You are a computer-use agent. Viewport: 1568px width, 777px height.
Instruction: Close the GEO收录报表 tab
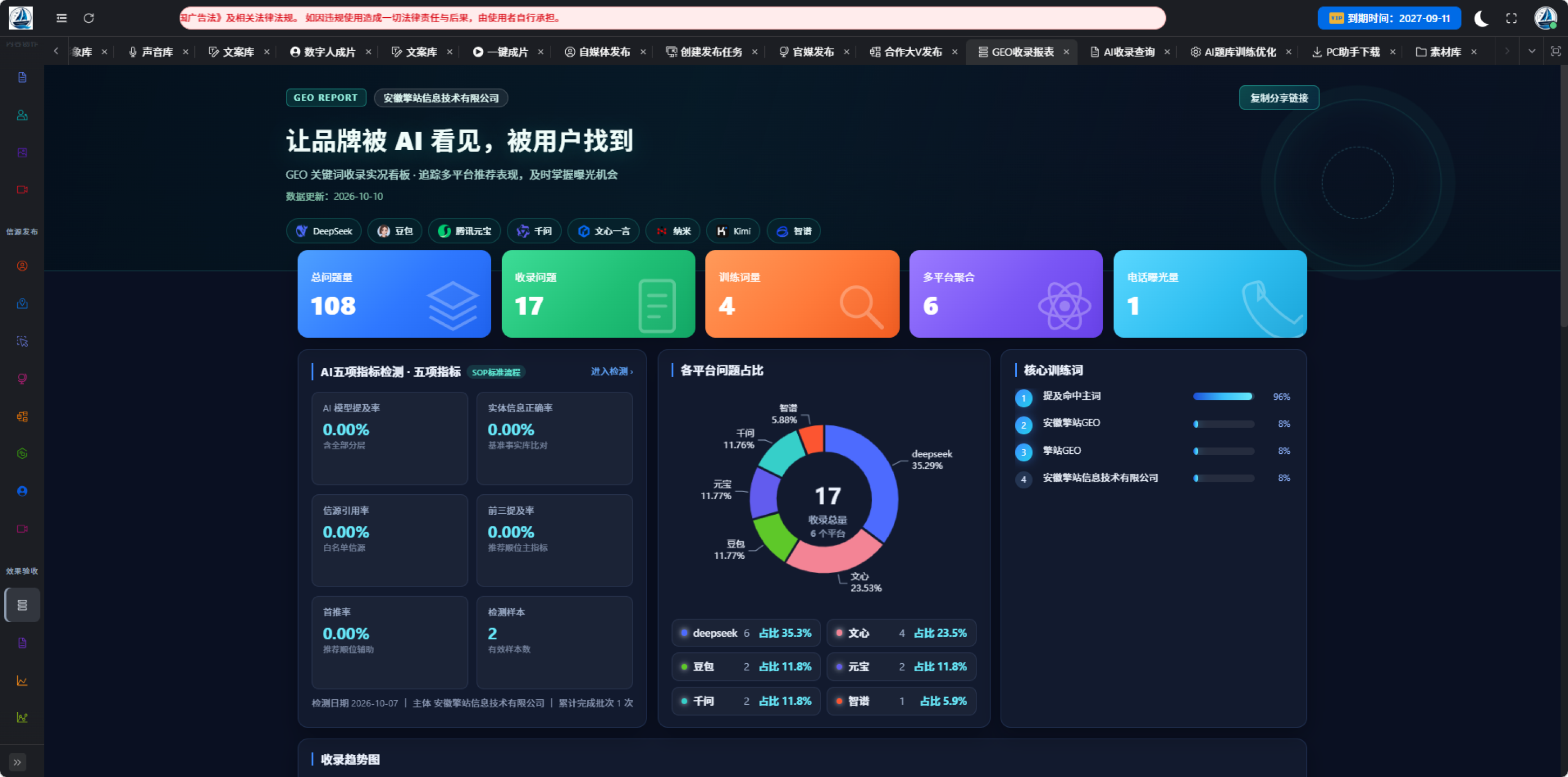[1066, 52]
